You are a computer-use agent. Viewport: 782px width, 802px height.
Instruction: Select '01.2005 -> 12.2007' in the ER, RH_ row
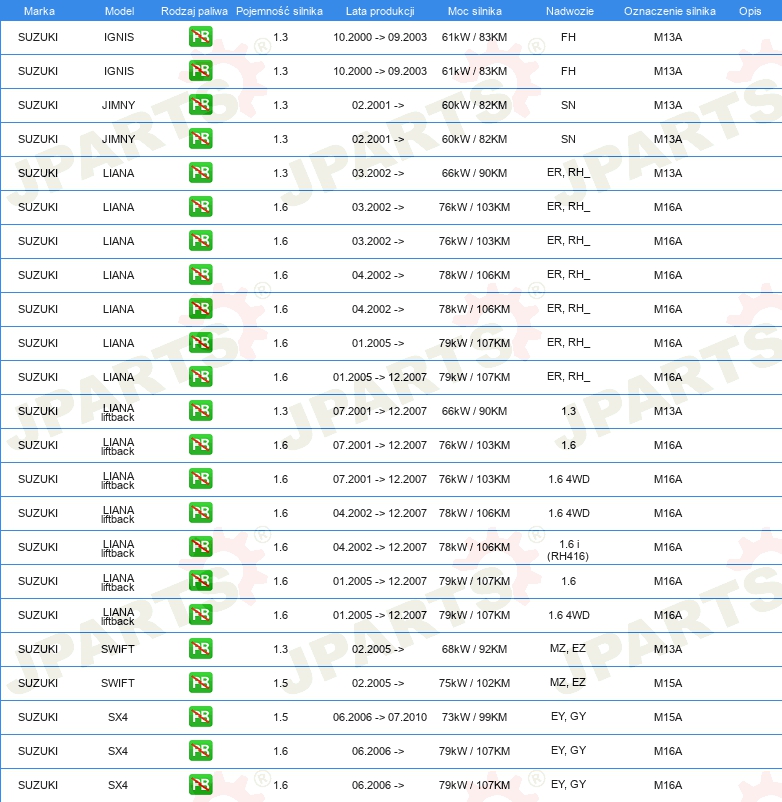coord(379,377)
